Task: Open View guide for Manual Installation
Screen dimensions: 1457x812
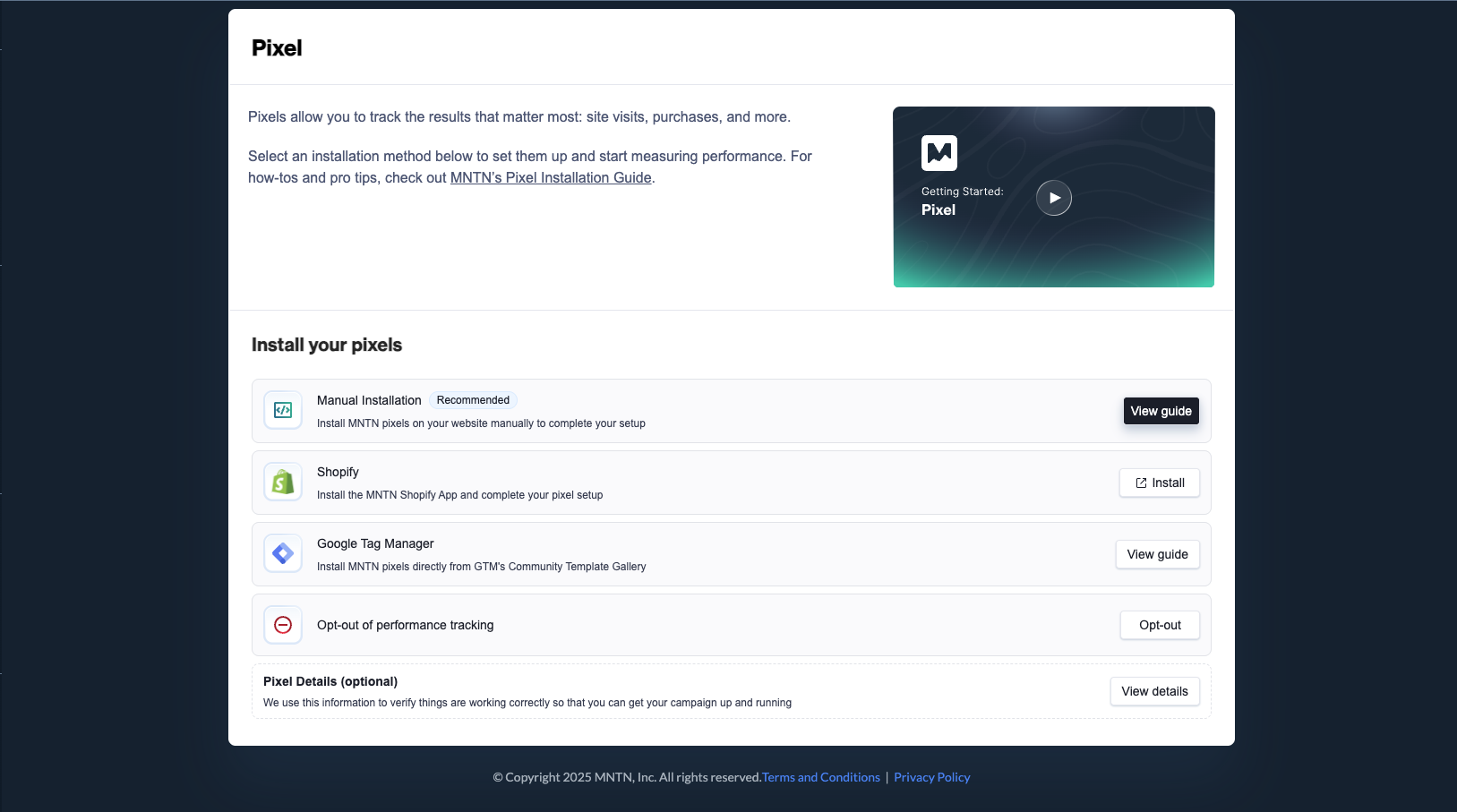Action: coord(1161,411)
